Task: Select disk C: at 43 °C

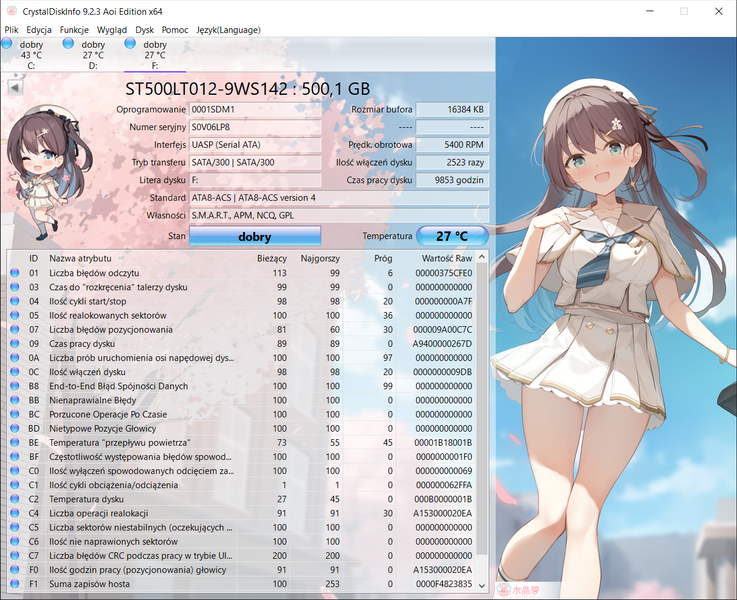Action: pos(31,55)
